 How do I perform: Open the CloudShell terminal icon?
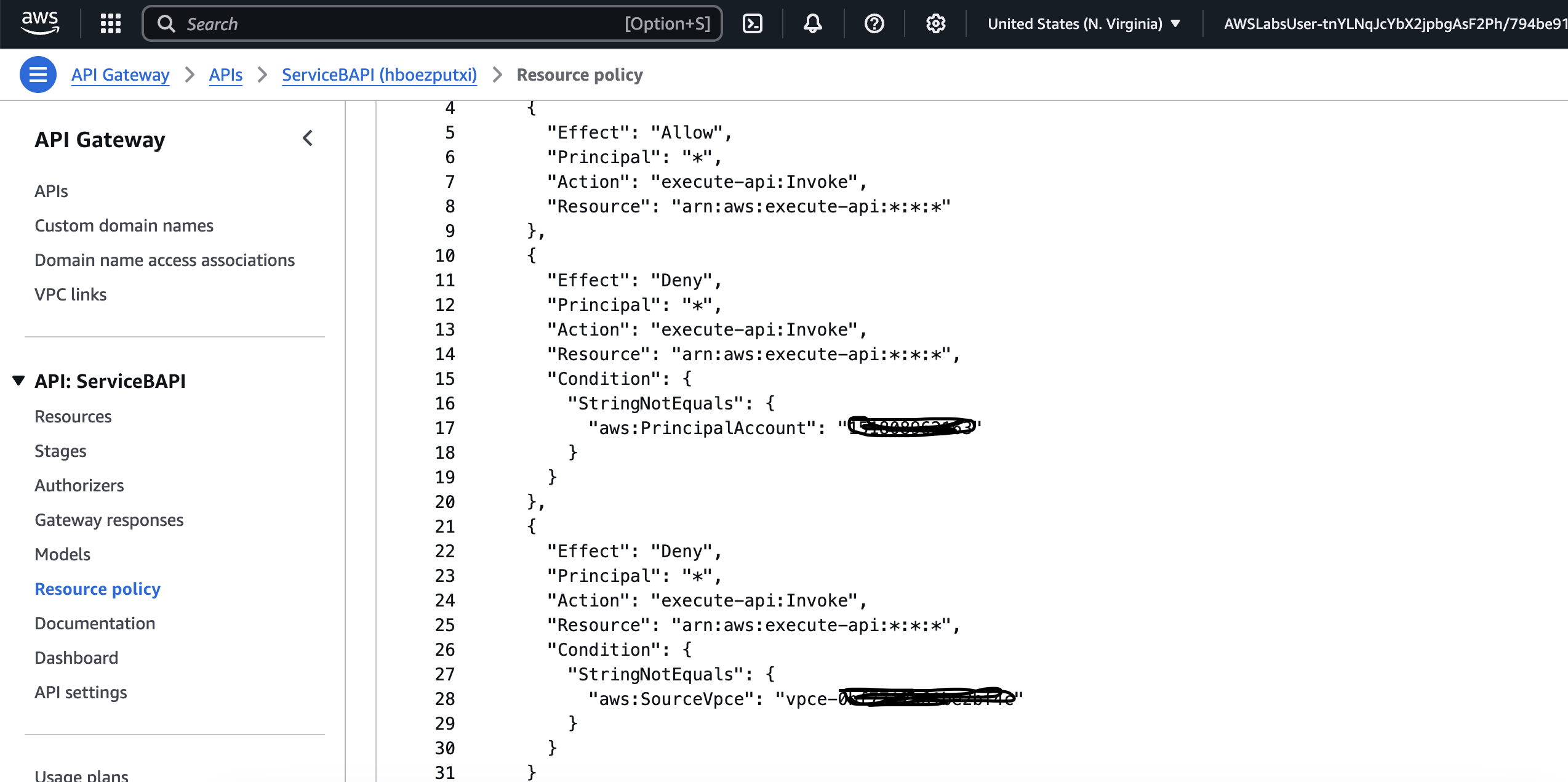(x=753, y=23)
